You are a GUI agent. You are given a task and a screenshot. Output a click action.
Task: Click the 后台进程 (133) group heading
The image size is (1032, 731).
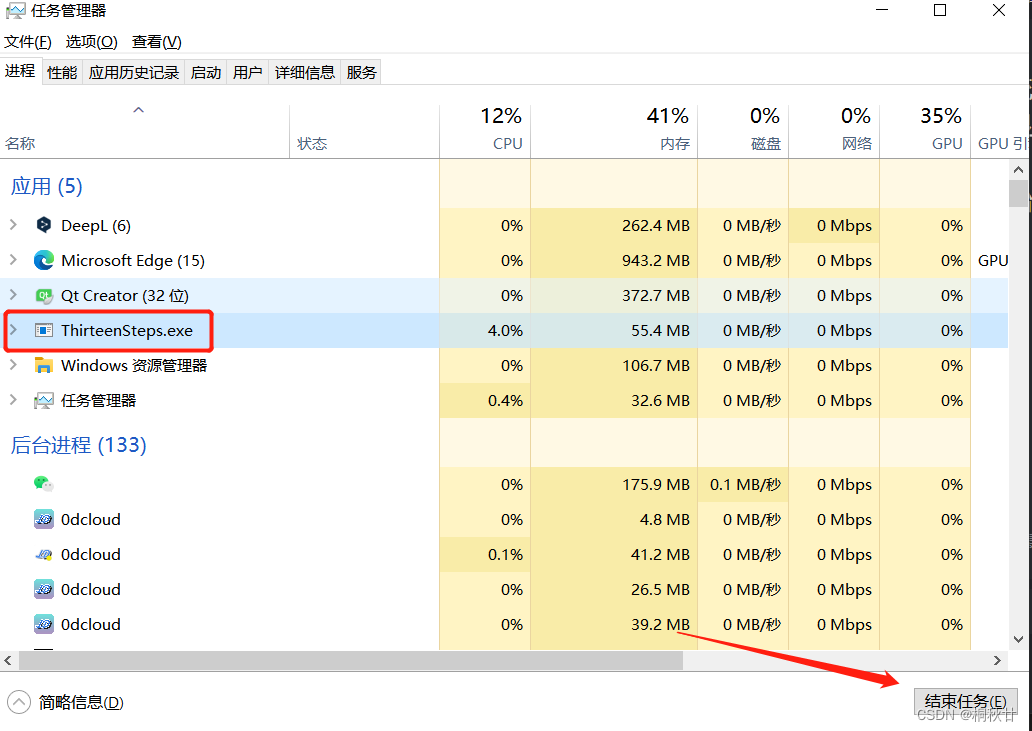pyautogui.click(x=78, y=445)
